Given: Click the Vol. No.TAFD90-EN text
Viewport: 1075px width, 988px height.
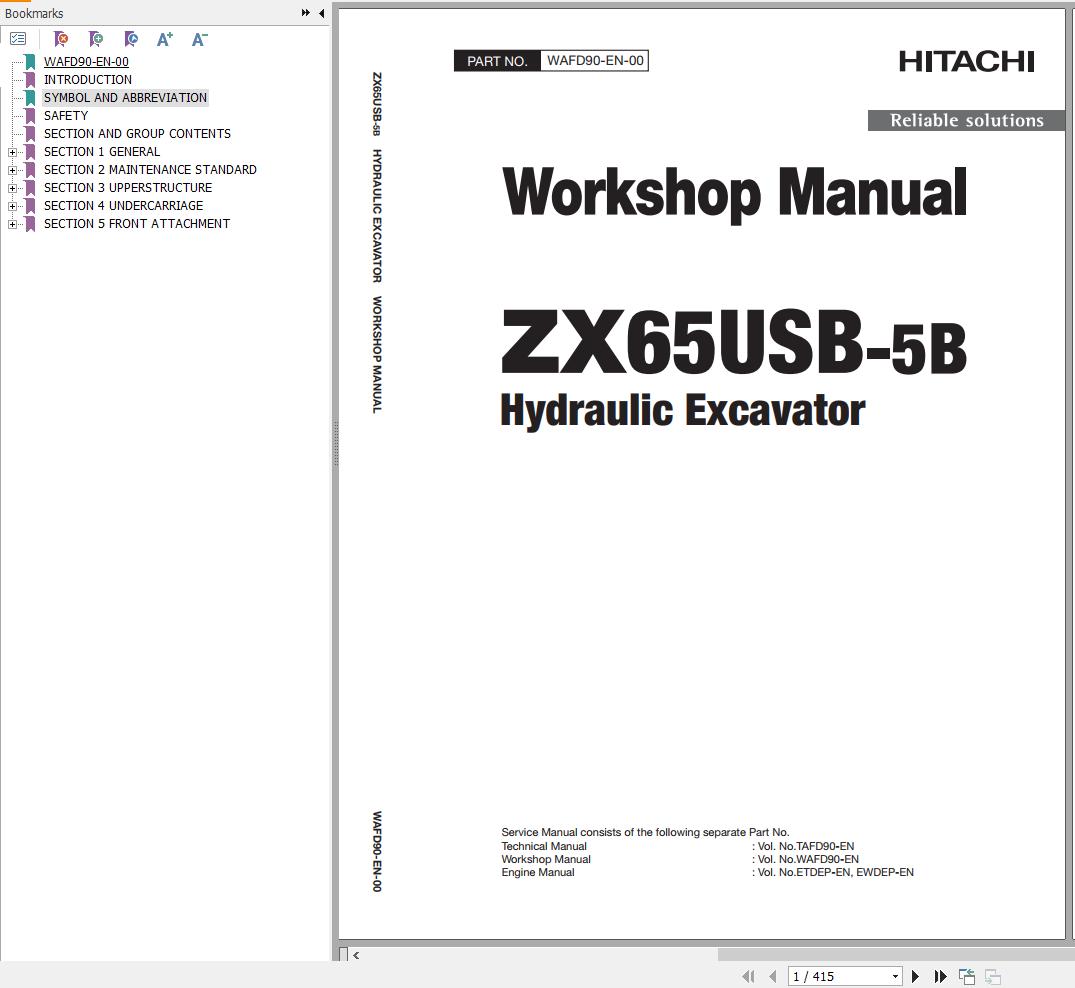Looking at the screenshot, I should coord(806,846).
